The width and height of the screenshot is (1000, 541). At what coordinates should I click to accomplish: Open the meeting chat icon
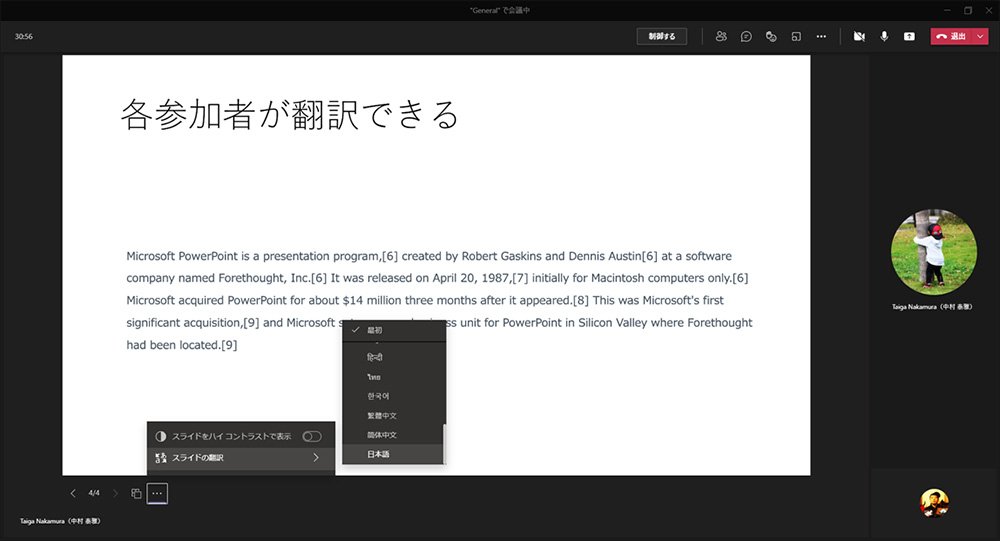coord(746,36)
